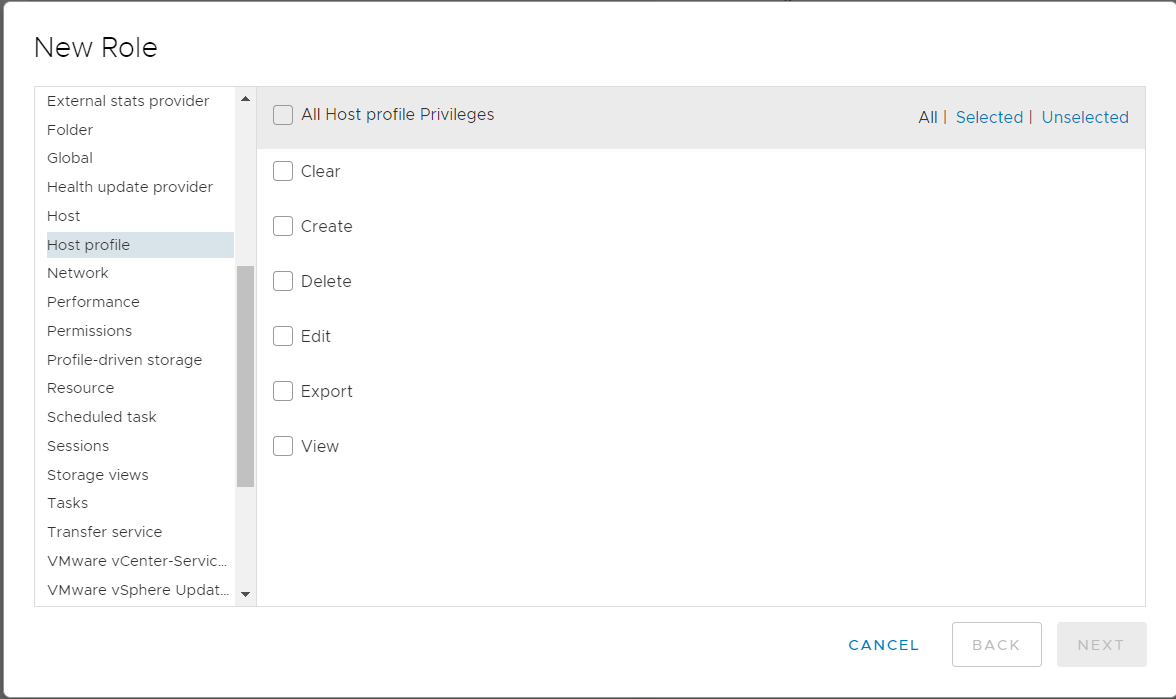This screenshot has height=699, width=1176.
Task: Select the Permissions category
Action: (x=89, y=331)
